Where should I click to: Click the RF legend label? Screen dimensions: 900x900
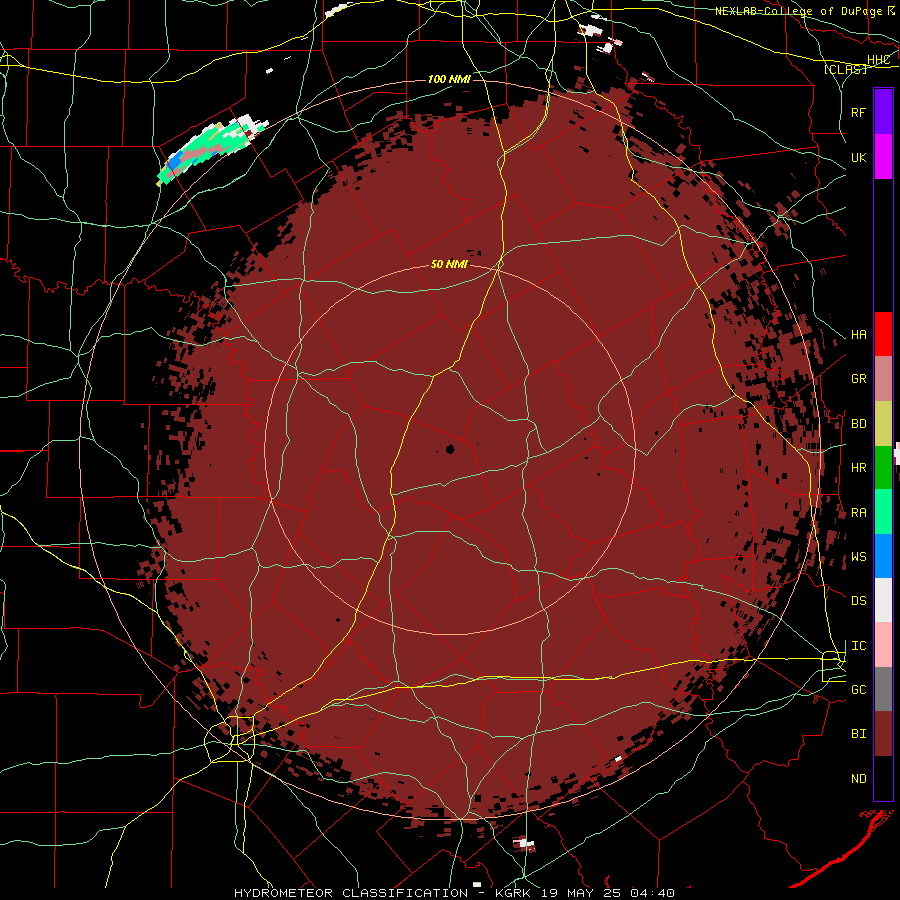point(858,112)
